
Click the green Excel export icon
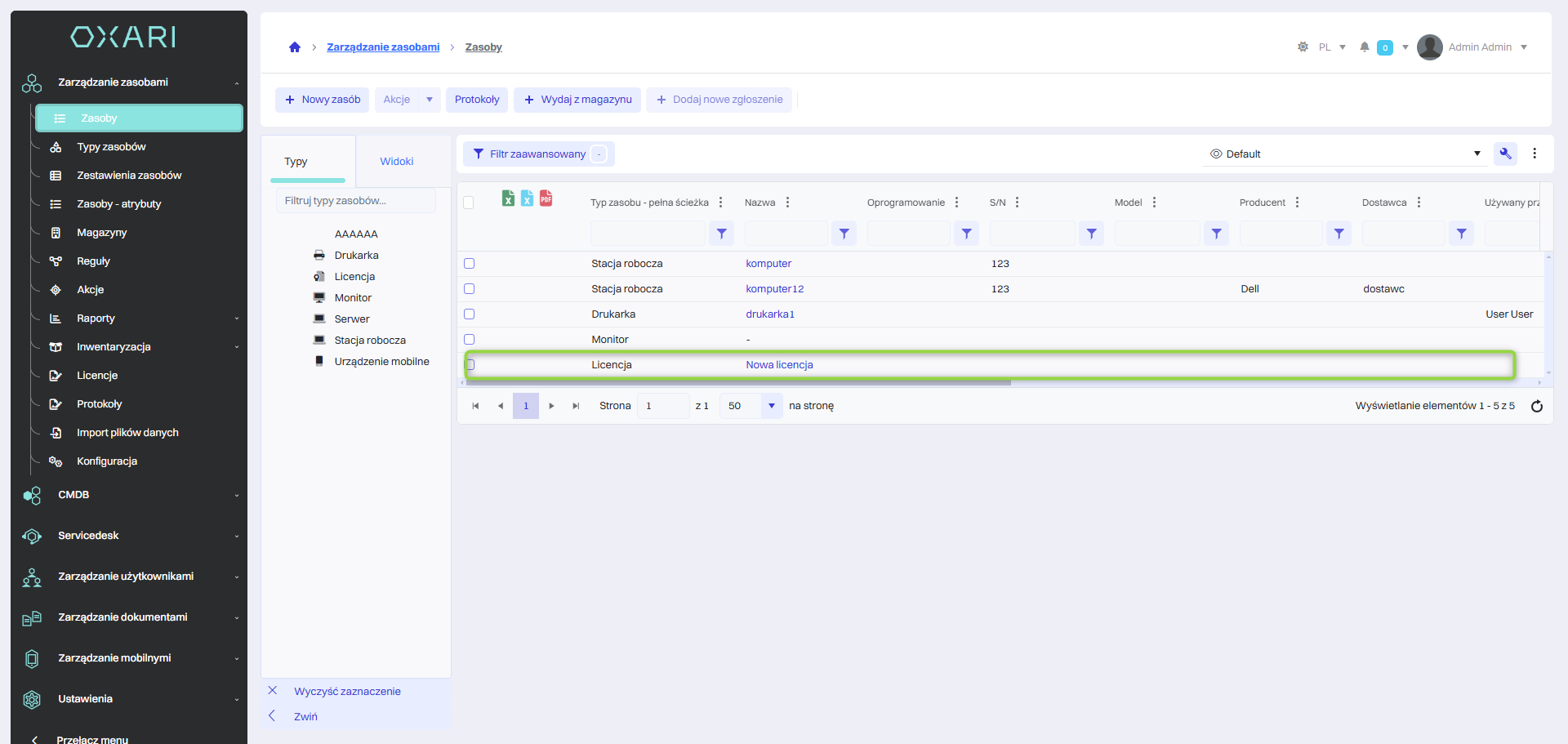click(508, 198)
